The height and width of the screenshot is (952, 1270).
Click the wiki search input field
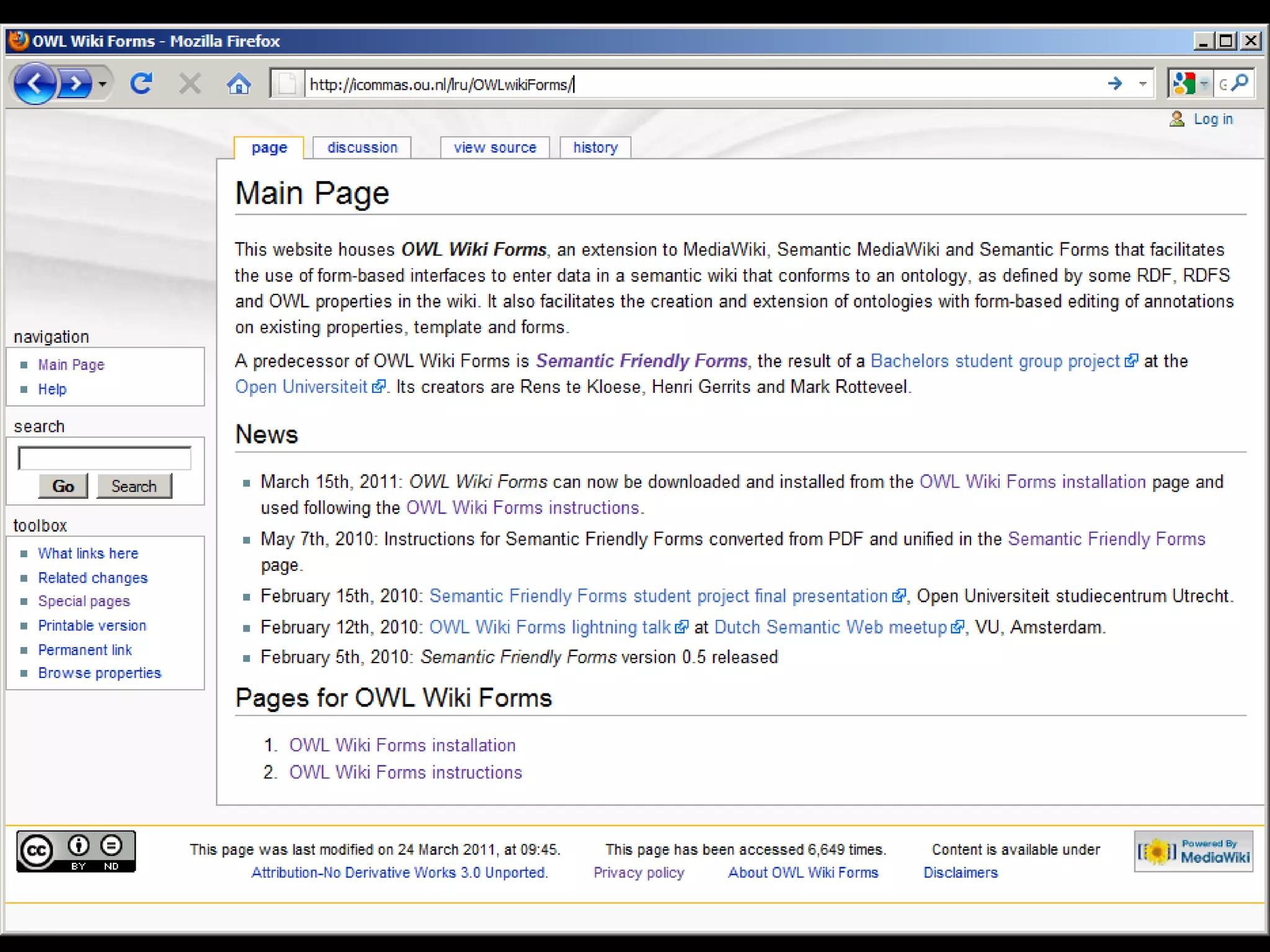pyautogui.click(x=104, y=459)
